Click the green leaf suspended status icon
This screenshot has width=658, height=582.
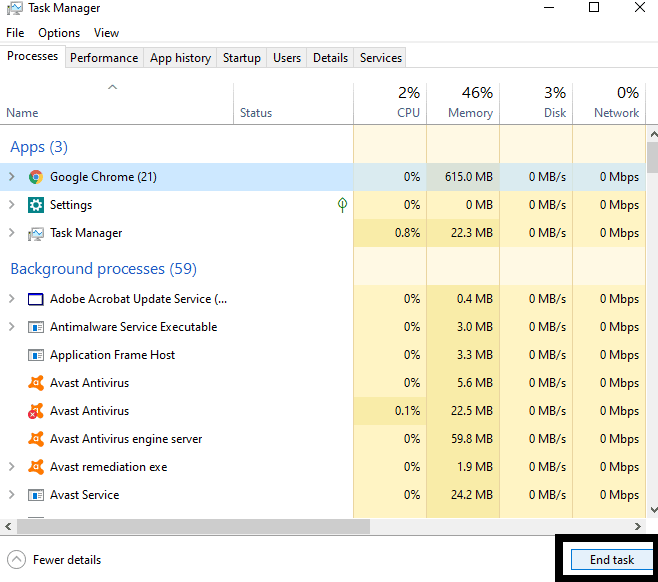tap(342, 205)
